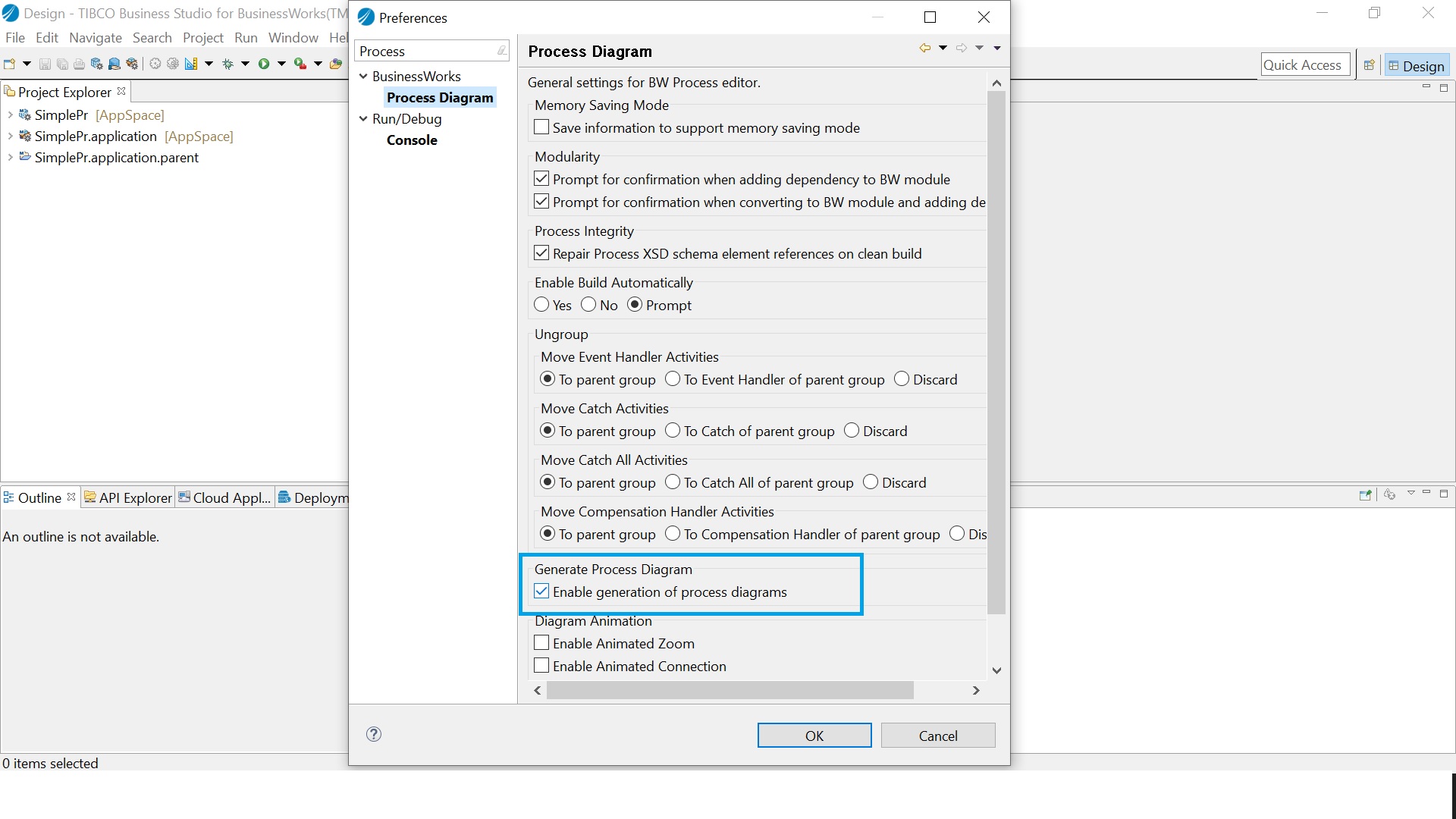
Task: Open the File menu
Action: click(x=15, y=37)
